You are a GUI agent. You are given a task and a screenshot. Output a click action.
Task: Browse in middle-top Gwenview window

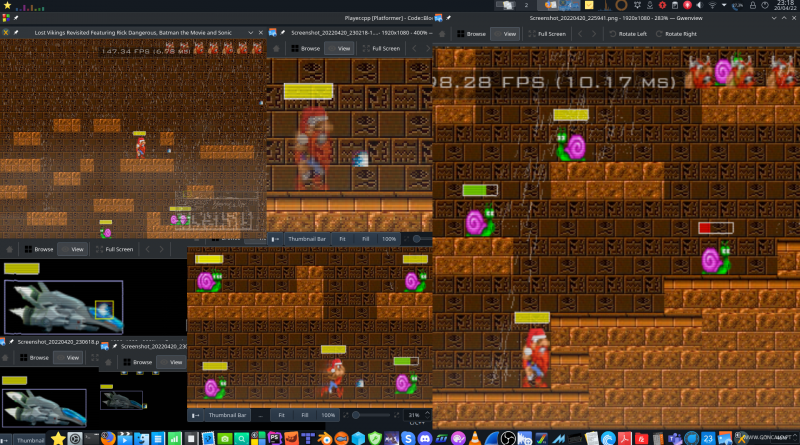click(305, 48)
